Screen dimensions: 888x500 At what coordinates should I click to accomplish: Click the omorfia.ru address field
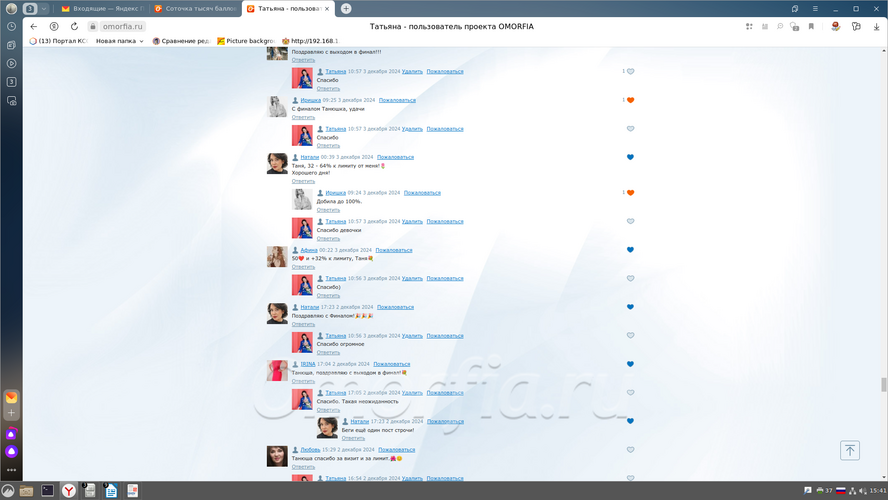tap(122, 27)
